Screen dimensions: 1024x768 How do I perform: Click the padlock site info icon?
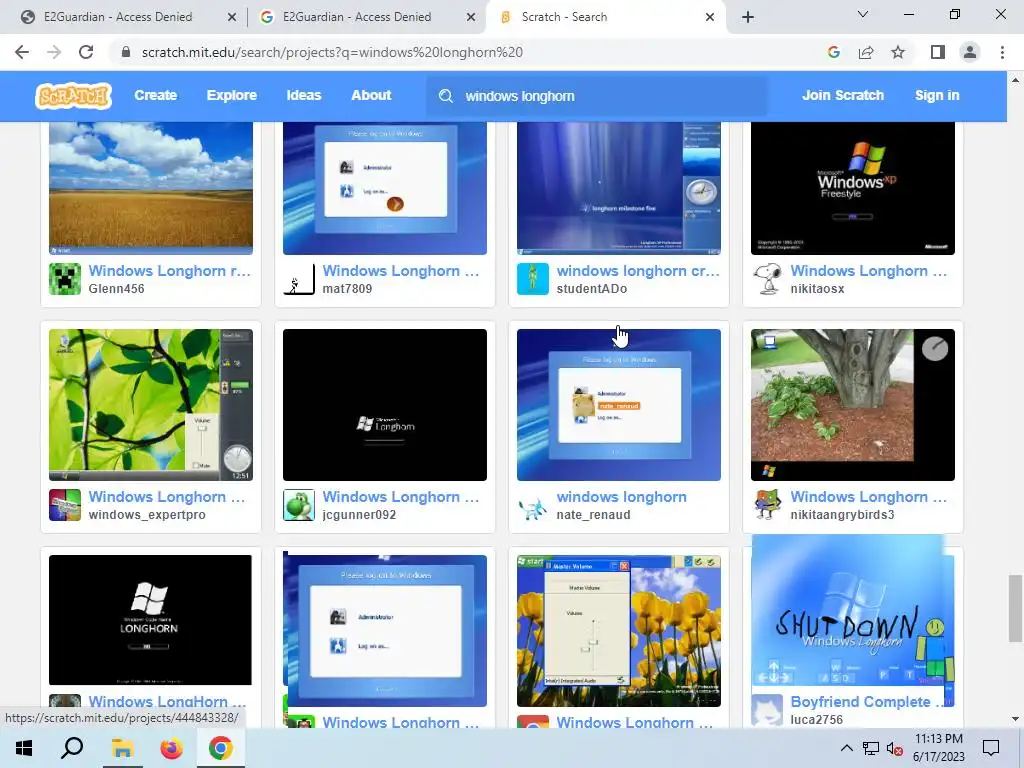coord(126,52)
